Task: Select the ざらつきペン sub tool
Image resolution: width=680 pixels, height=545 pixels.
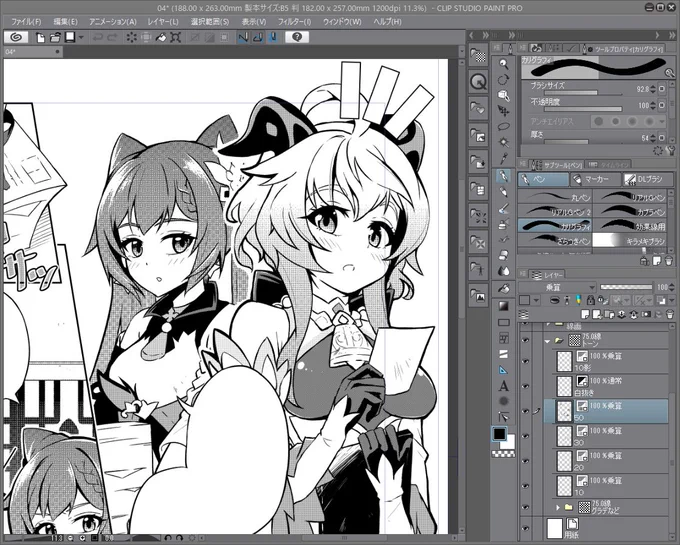Action: [555, 239]
